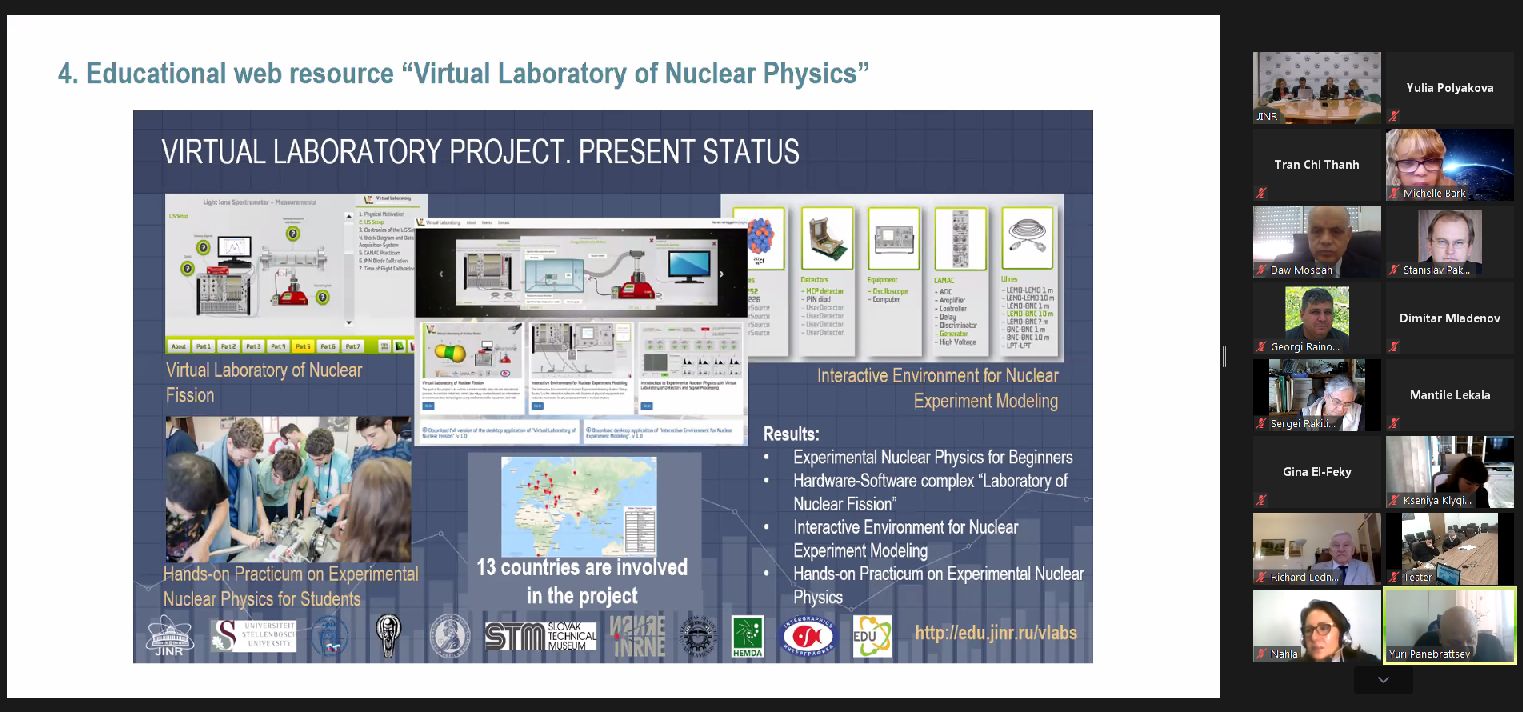This screenshot has height=712, width=1523.
Task: Select the About tab in fission lab image
Action: point(182,346)
